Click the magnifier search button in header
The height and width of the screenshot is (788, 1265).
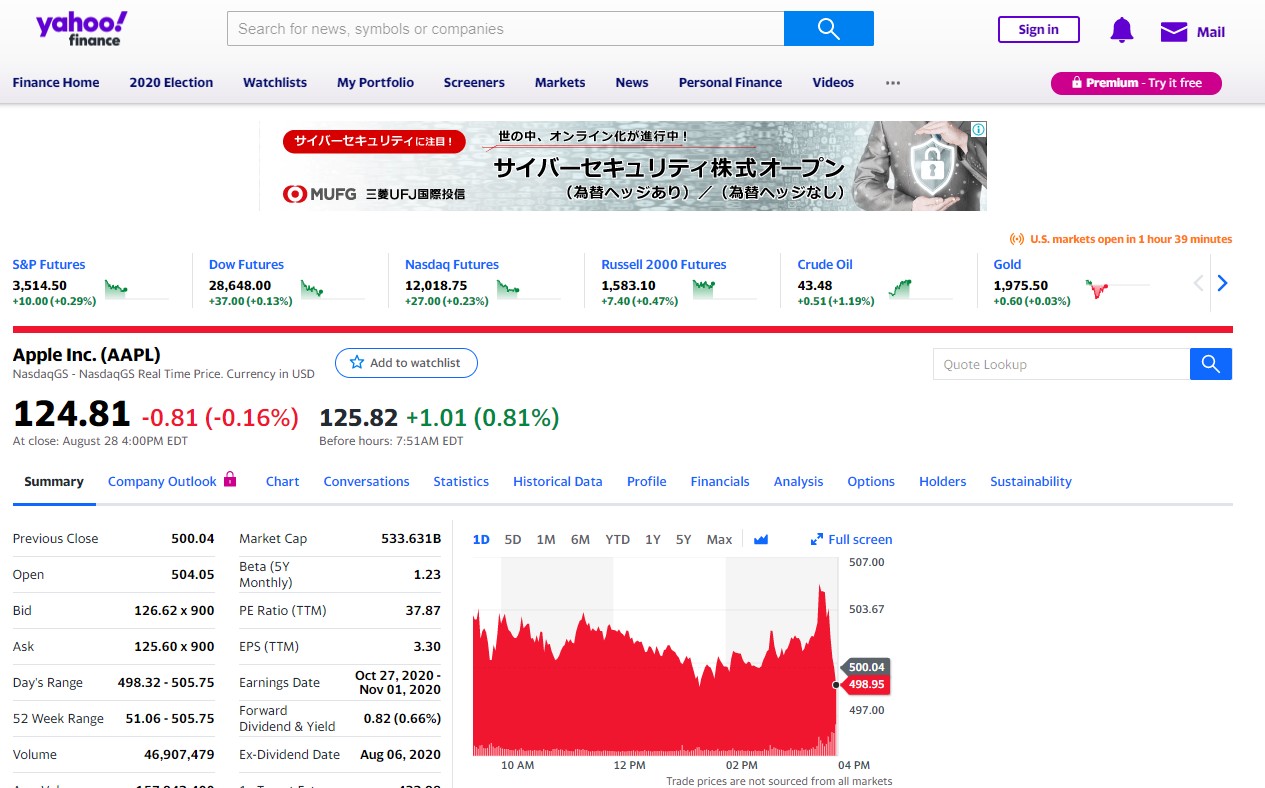(829, 29)
